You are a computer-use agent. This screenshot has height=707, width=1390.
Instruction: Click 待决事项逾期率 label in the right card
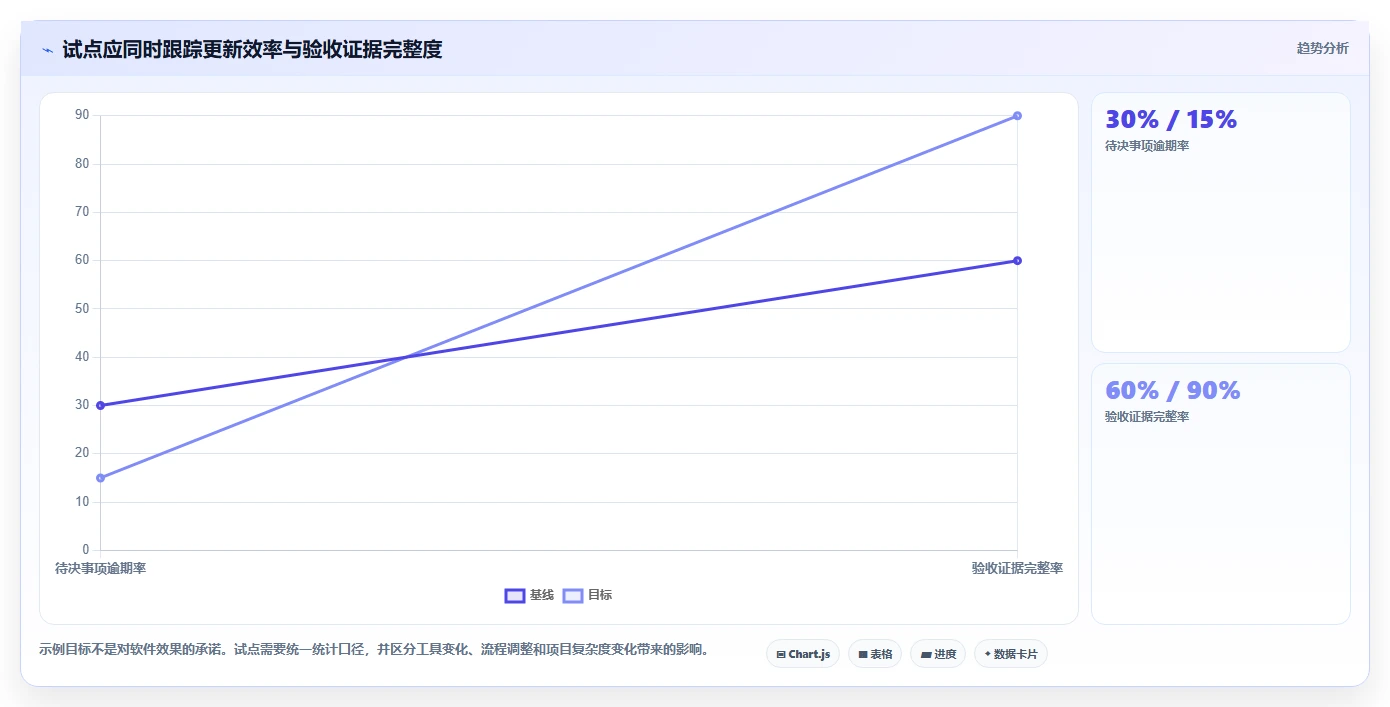[x=1147, y=146]
